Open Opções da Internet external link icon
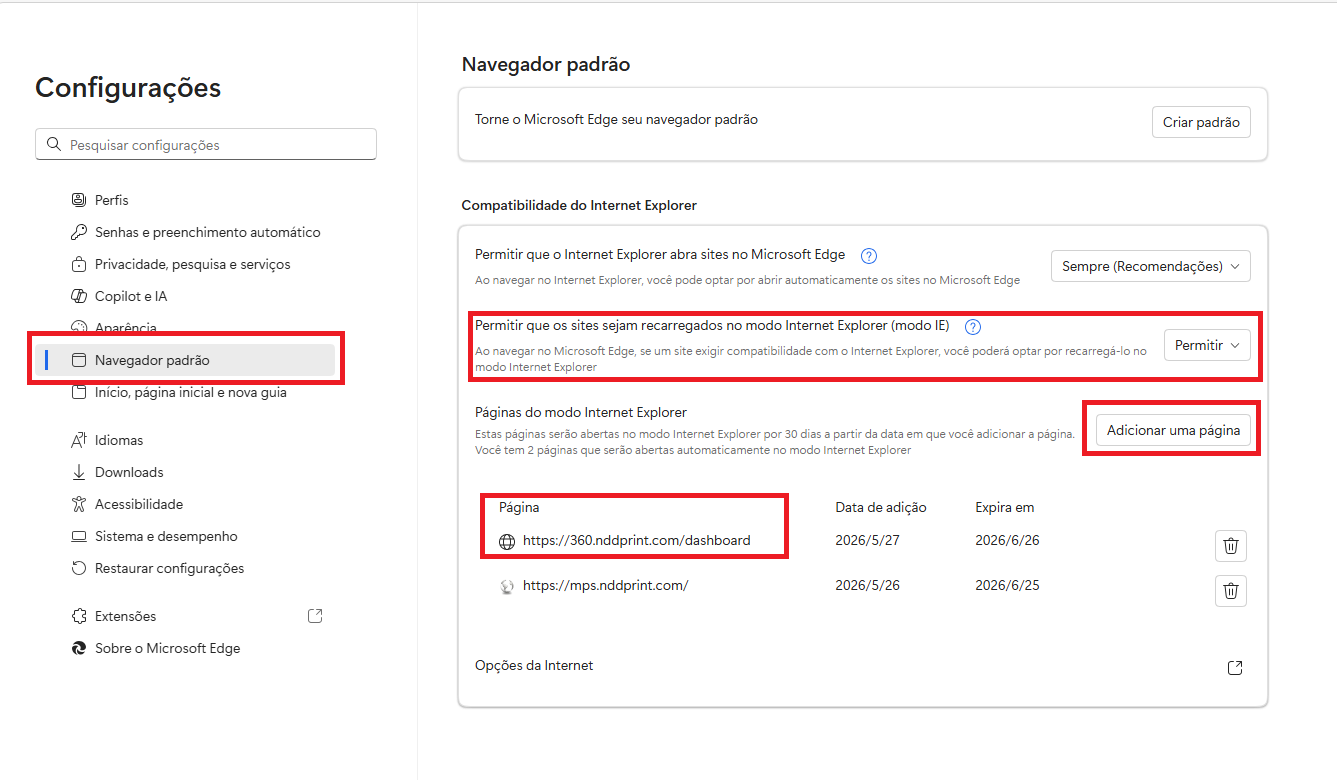Image resolution: width=1337 pixels, height=780 pixels. [1235, 667]
